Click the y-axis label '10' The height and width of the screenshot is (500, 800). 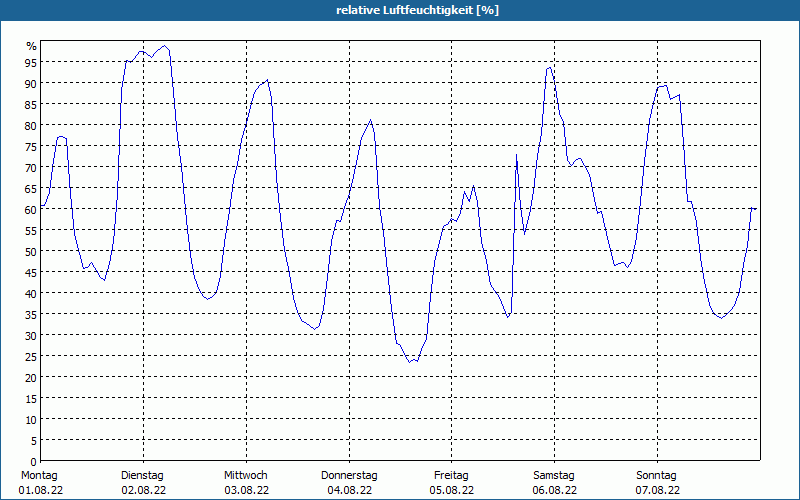tap(32, 420)
